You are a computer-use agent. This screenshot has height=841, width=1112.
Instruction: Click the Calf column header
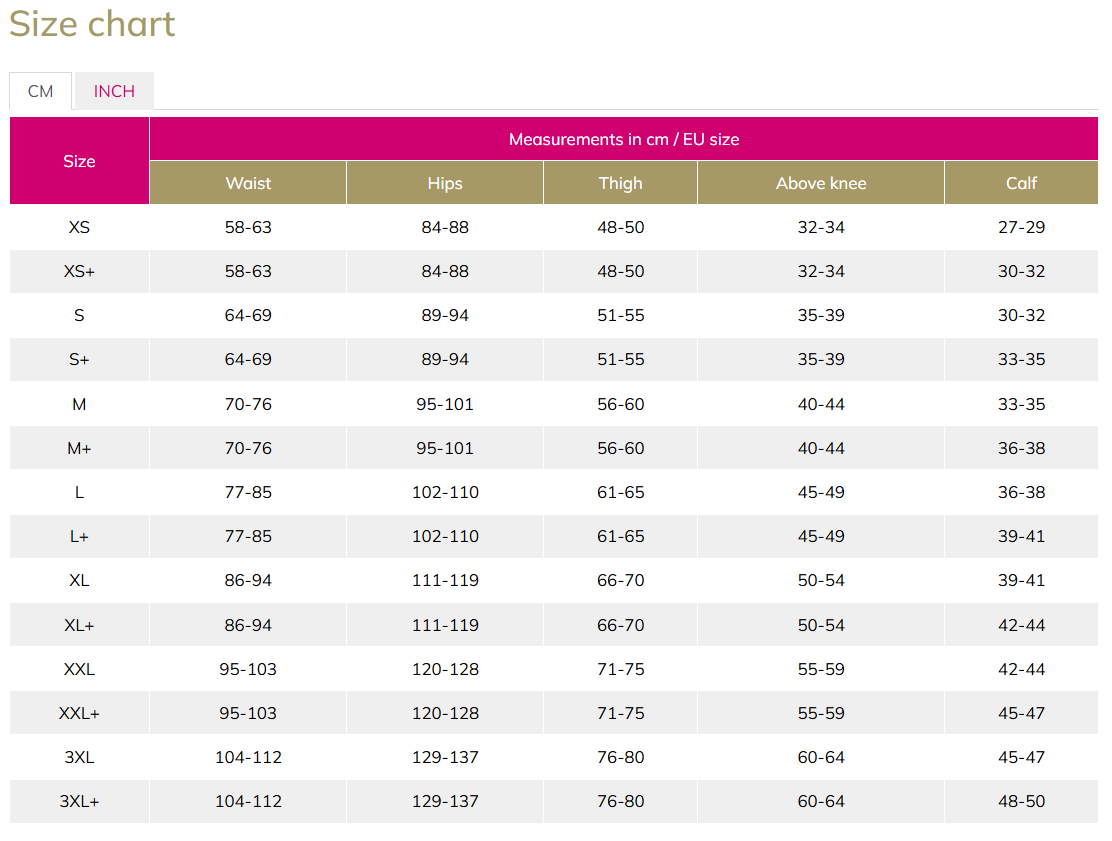pyautogui.click(x=1021, y=183)
